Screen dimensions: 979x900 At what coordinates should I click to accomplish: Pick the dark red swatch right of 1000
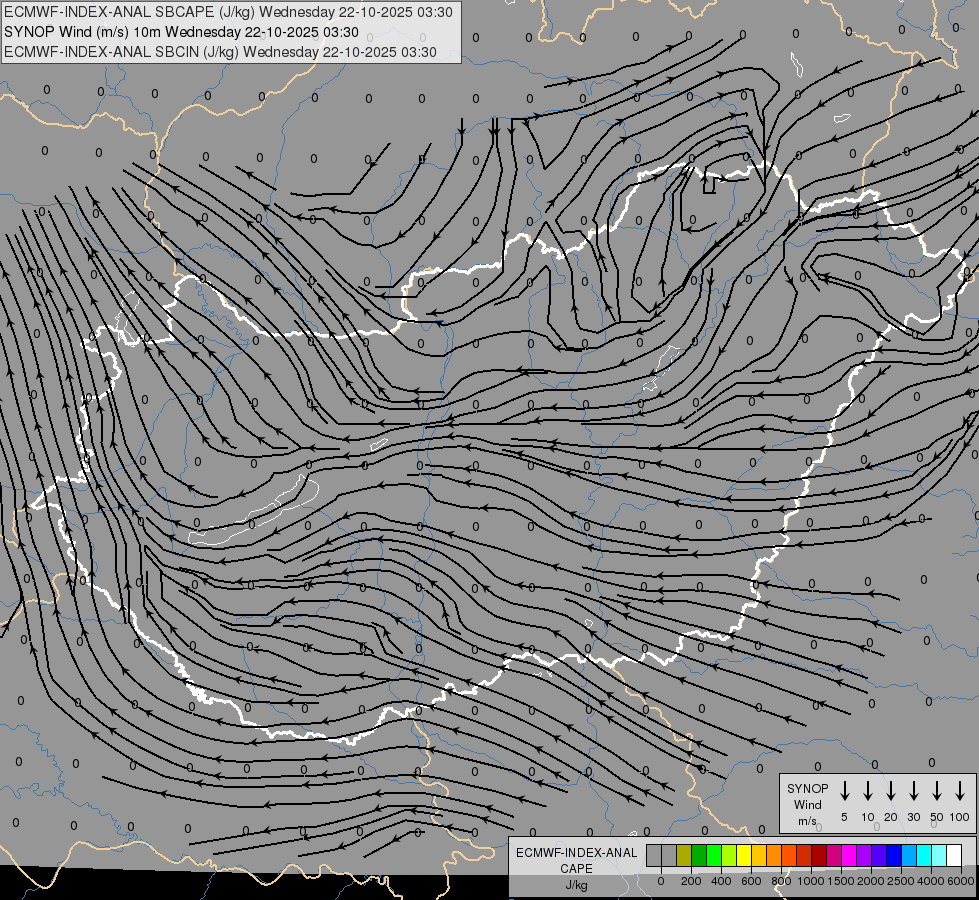tap(819, 855)
